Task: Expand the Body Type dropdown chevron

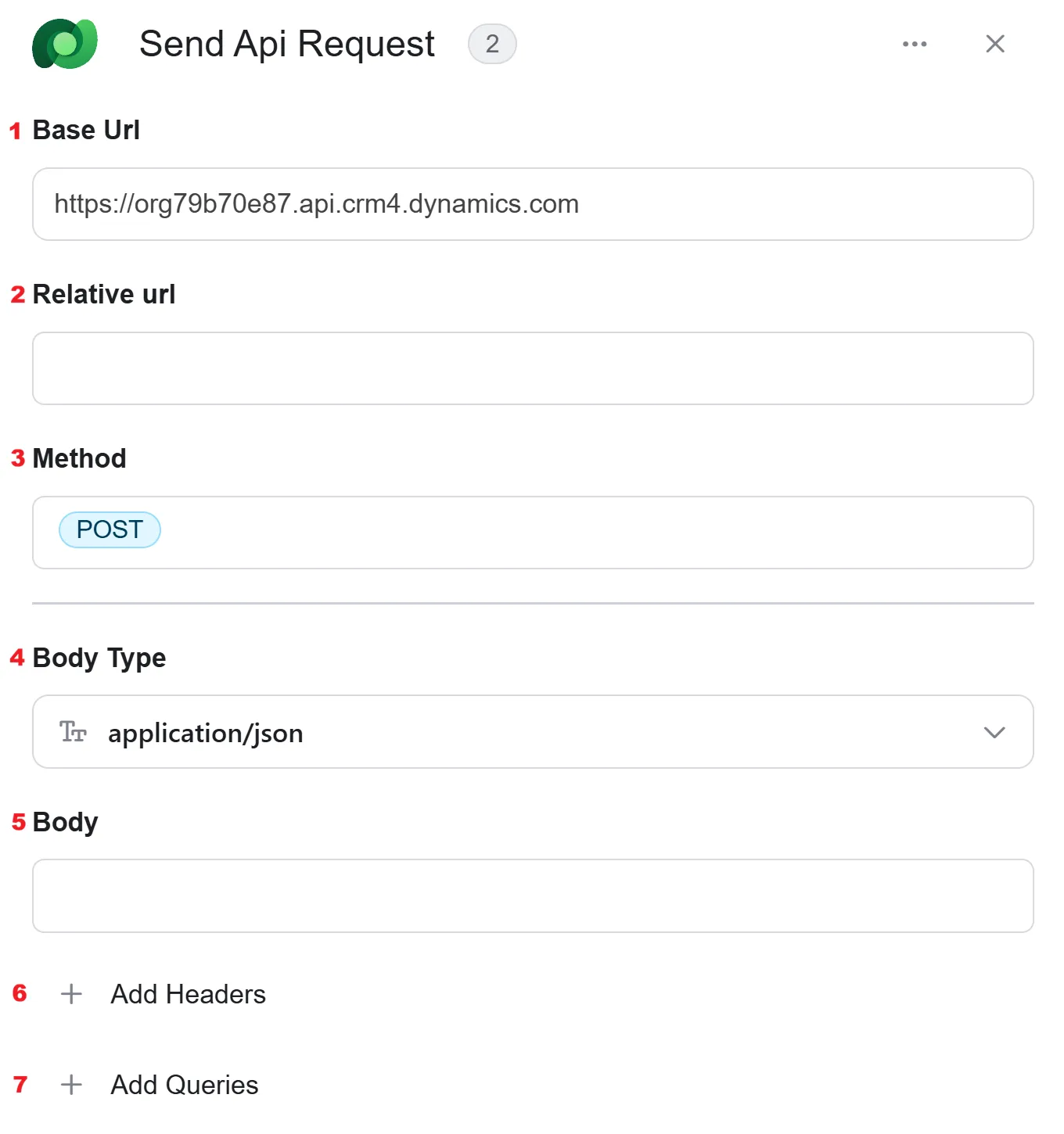Action: click(x=994, y=733)
